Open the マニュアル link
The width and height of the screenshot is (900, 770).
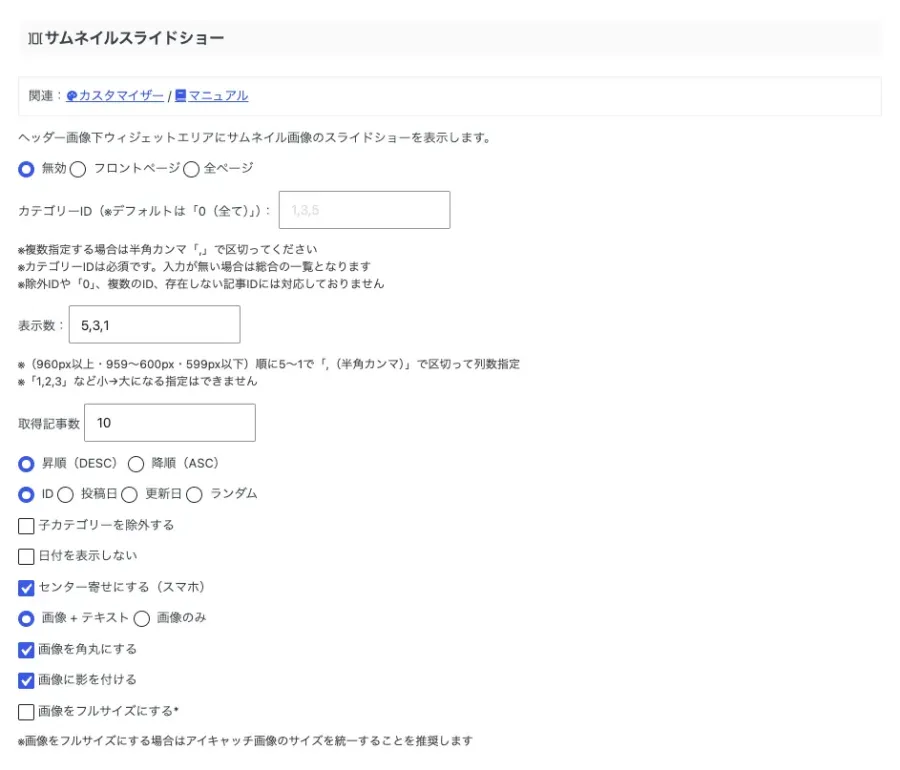pyautogui.click(x=218, y=96)
